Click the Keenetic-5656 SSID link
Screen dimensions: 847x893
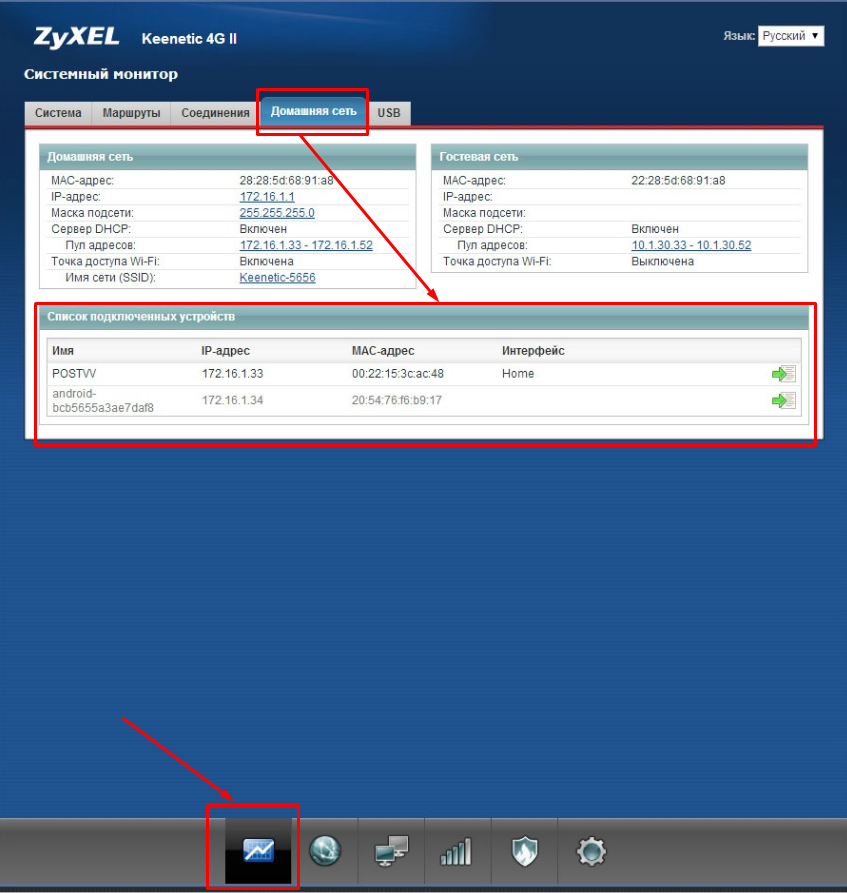coord(277,277)
